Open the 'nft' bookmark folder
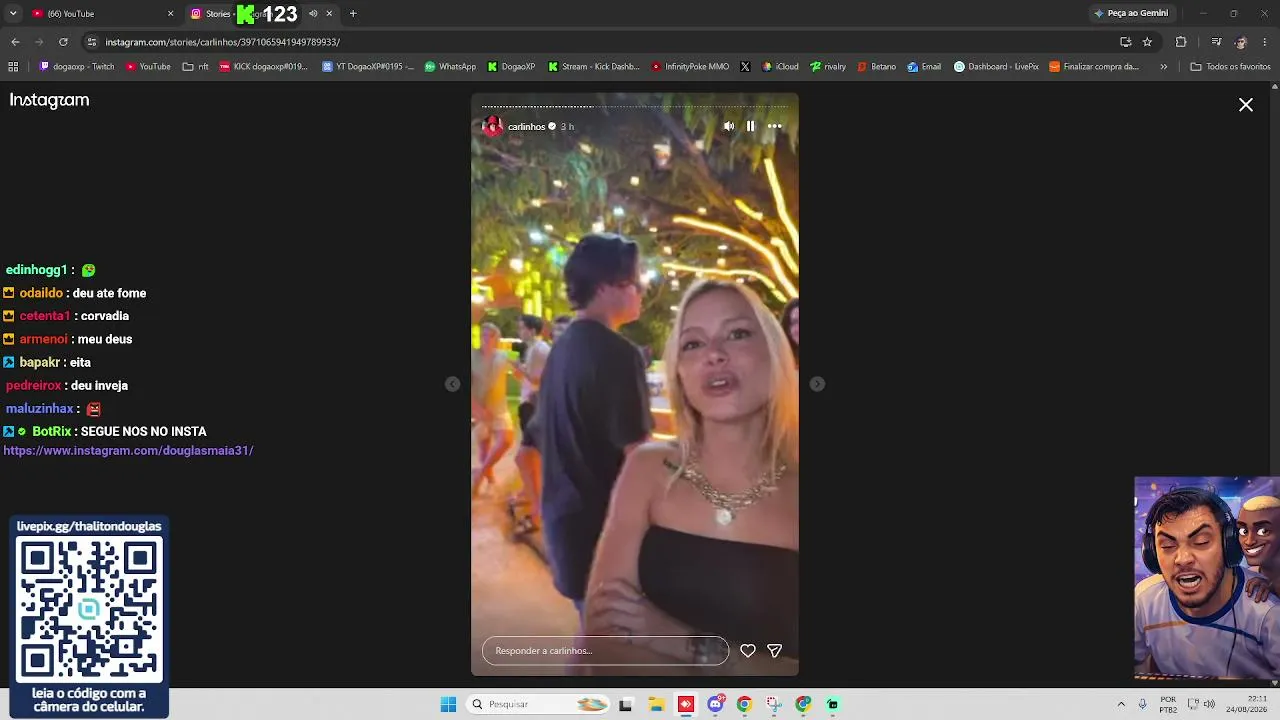 tap(196, 67)
